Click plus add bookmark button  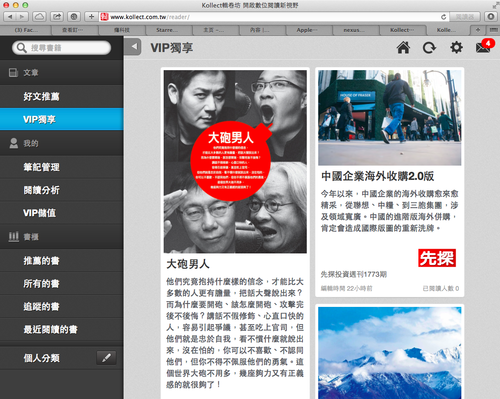pyautogui.click(x=91, y=17)
